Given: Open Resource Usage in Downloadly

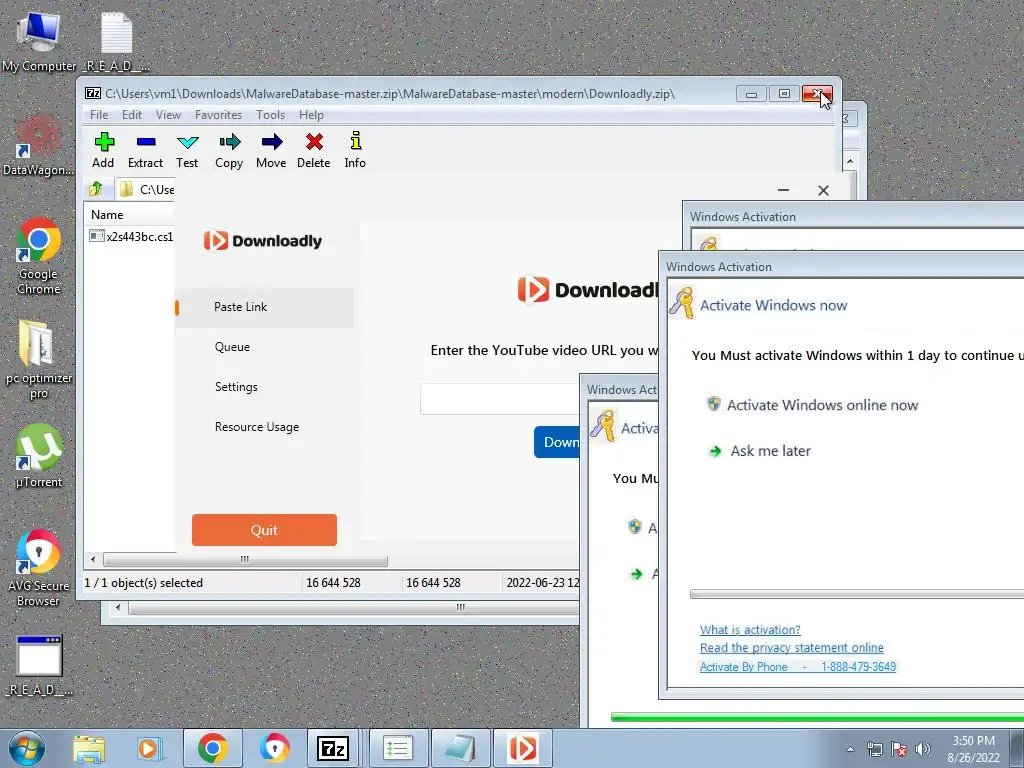Looking at the screenshot, I should (257, 427).
